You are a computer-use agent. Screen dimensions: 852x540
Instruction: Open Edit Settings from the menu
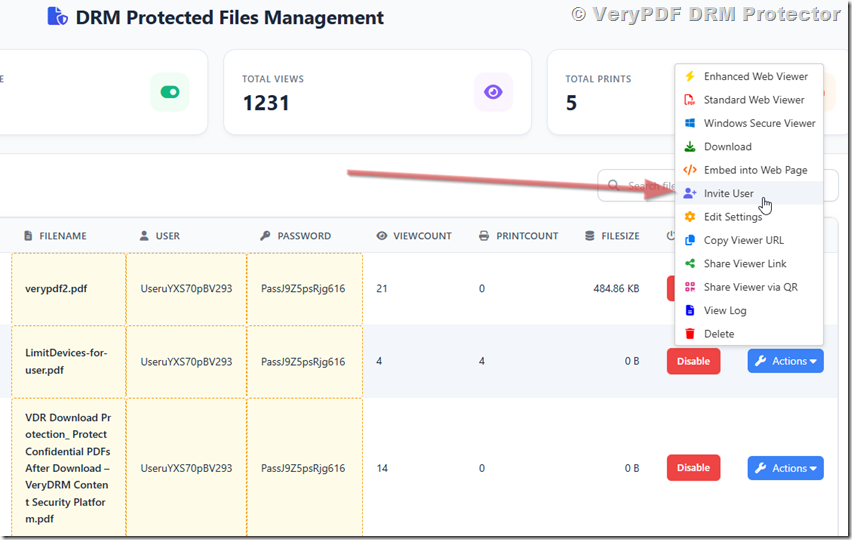(x=749, y=217)
